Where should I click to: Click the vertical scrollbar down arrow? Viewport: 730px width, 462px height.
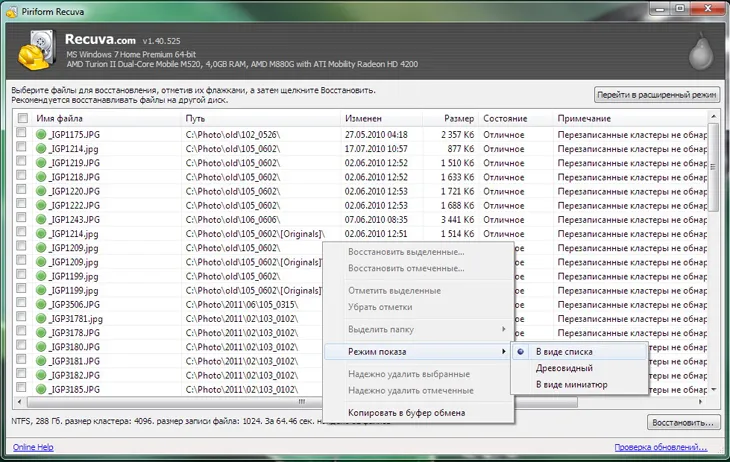(x=713, y=390)
